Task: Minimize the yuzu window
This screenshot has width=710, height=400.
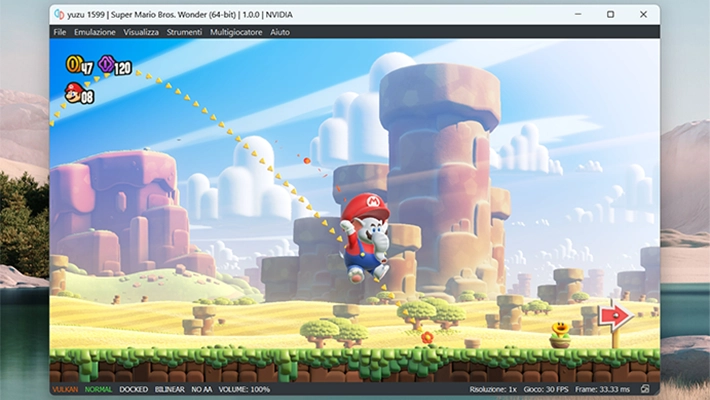Action: [578, 14]
